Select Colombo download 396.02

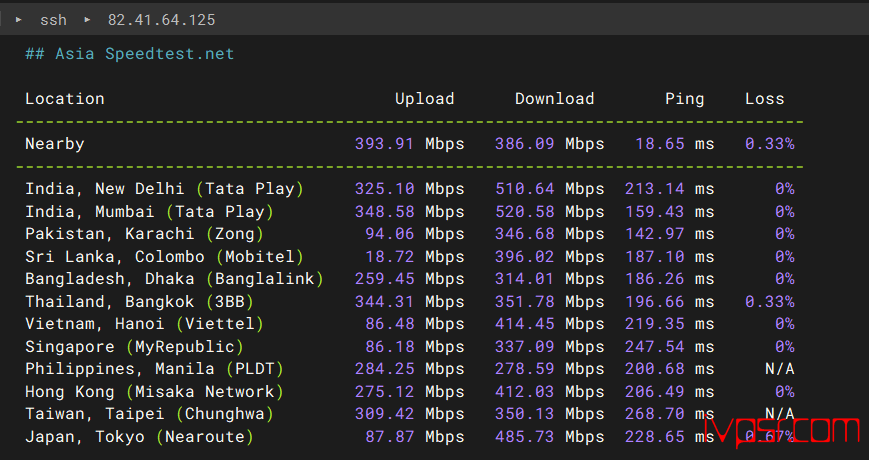(524, 257)
